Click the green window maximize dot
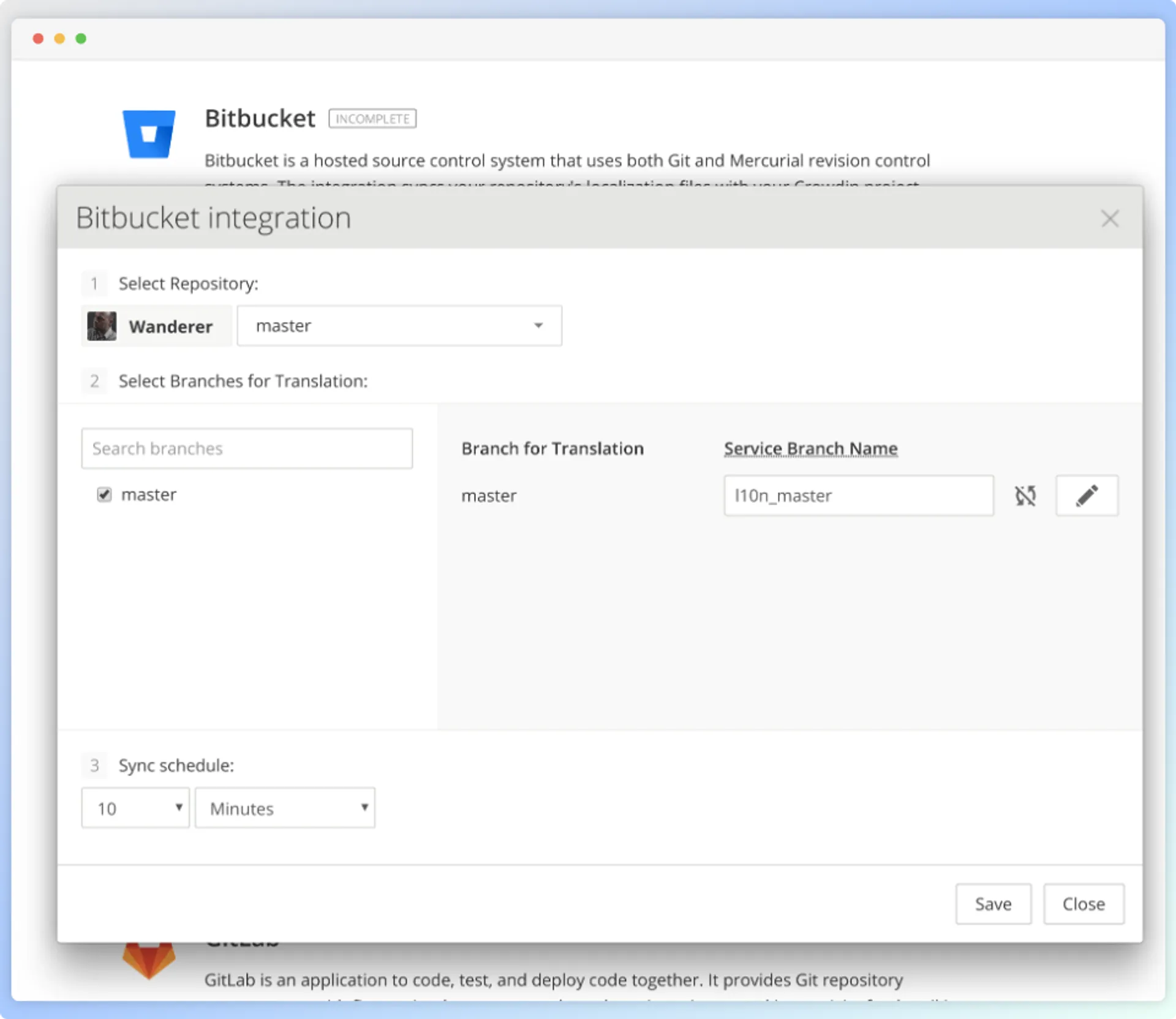The image size is (1176, 1019). (x=81, y=39)
